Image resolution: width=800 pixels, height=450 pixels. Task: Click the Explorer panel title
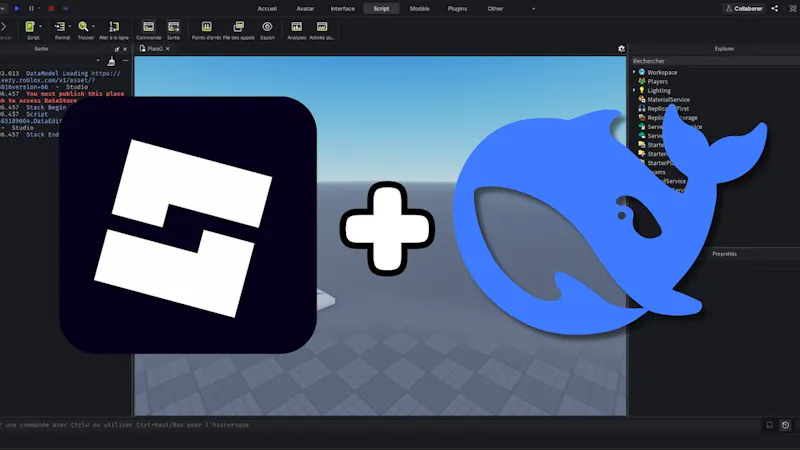724,49
